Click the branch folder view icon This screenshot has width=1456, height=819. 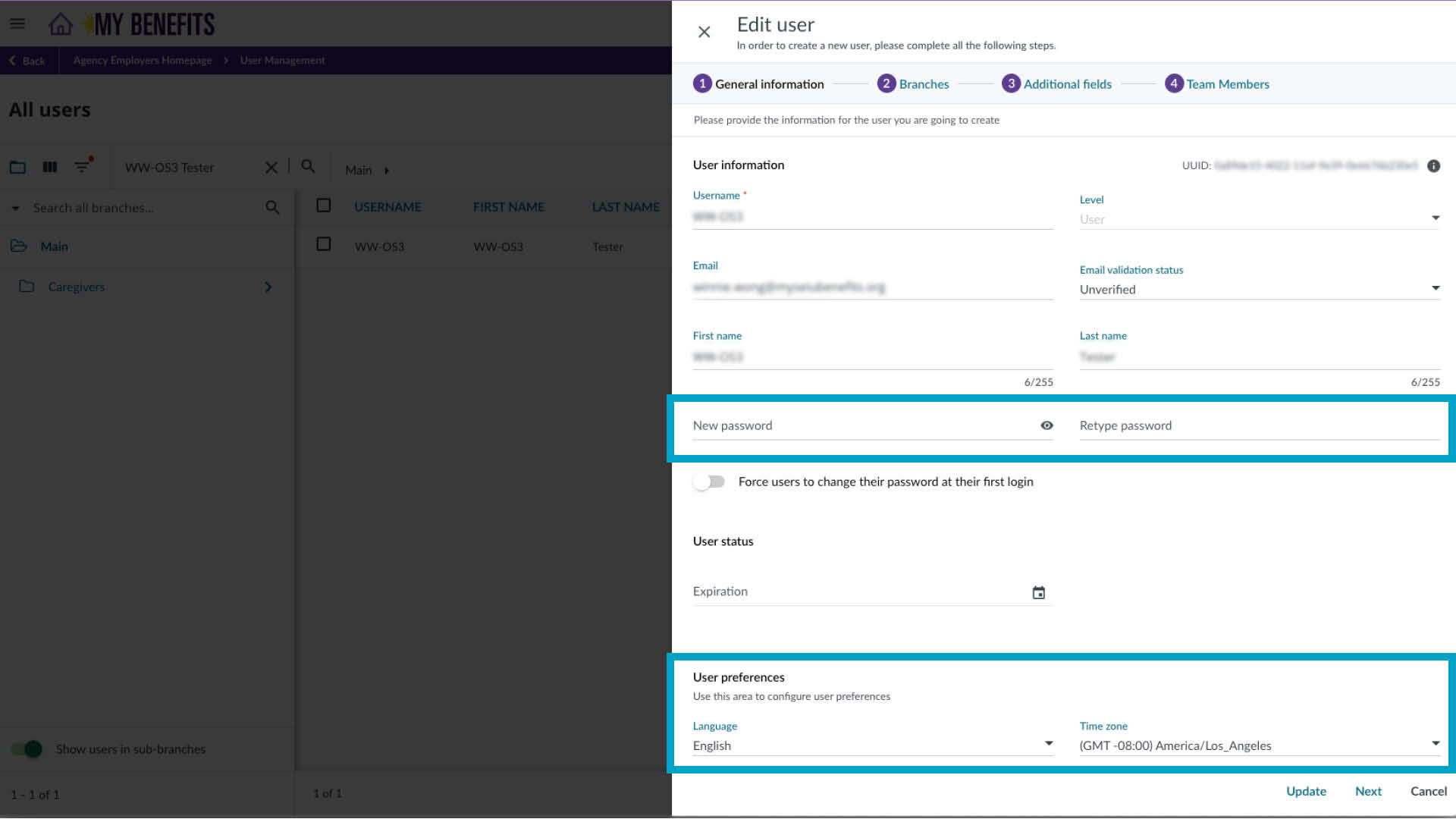point(17,167)
